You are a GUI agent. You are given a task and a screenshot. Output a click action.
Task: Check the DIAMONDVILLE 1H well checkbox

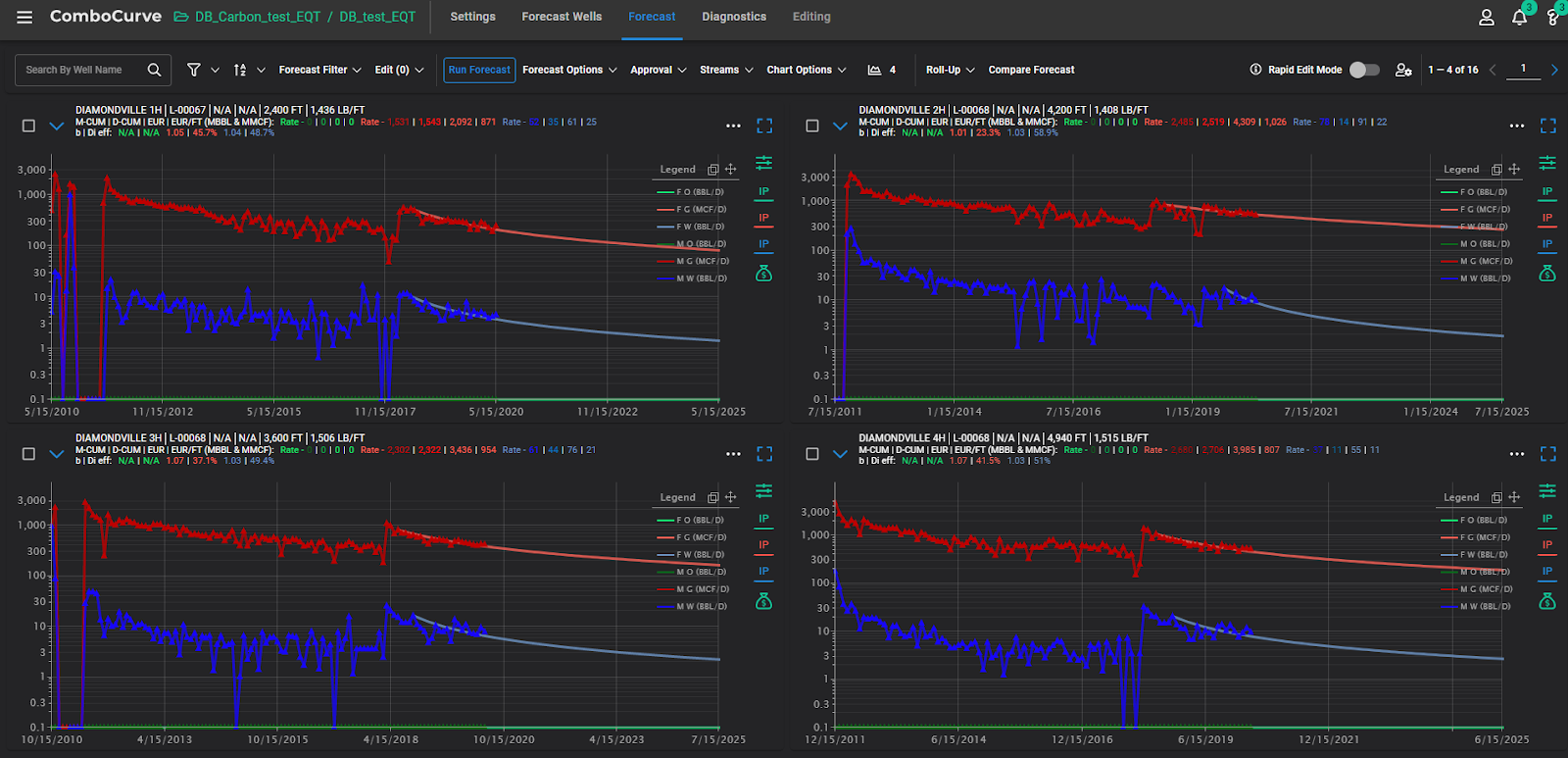pyautogui.click(x=28, y=126)
